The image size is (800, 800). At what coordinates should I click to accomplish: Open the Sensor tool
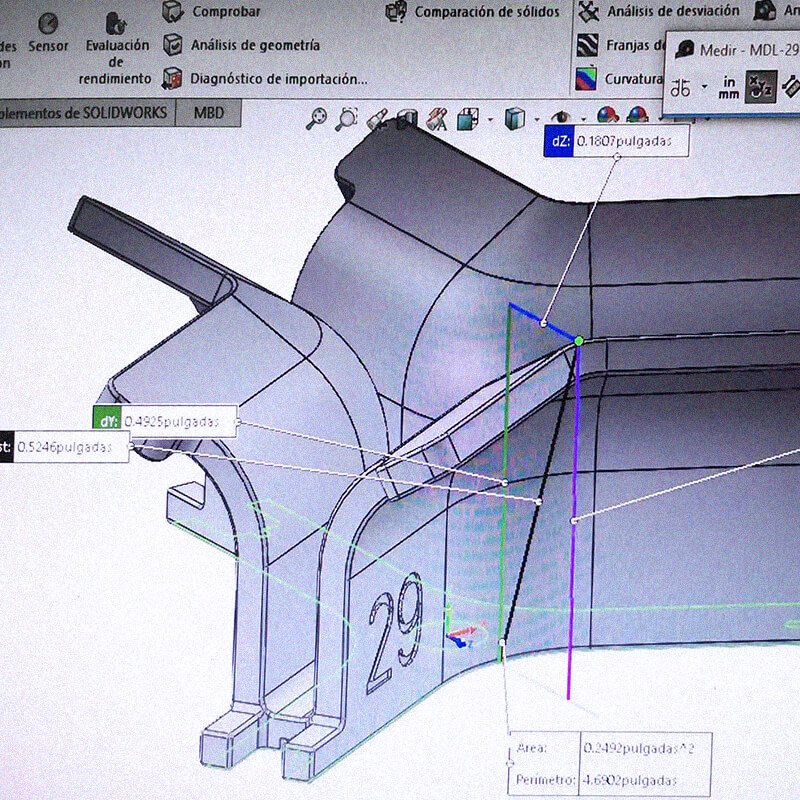click(48, 32)
